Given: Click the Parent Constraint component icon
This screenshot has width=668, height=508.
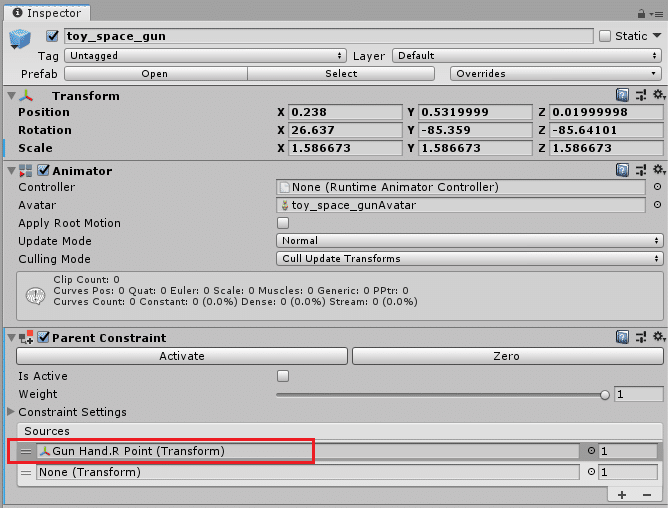Looking at the screenshot, I should coord(26,338).
